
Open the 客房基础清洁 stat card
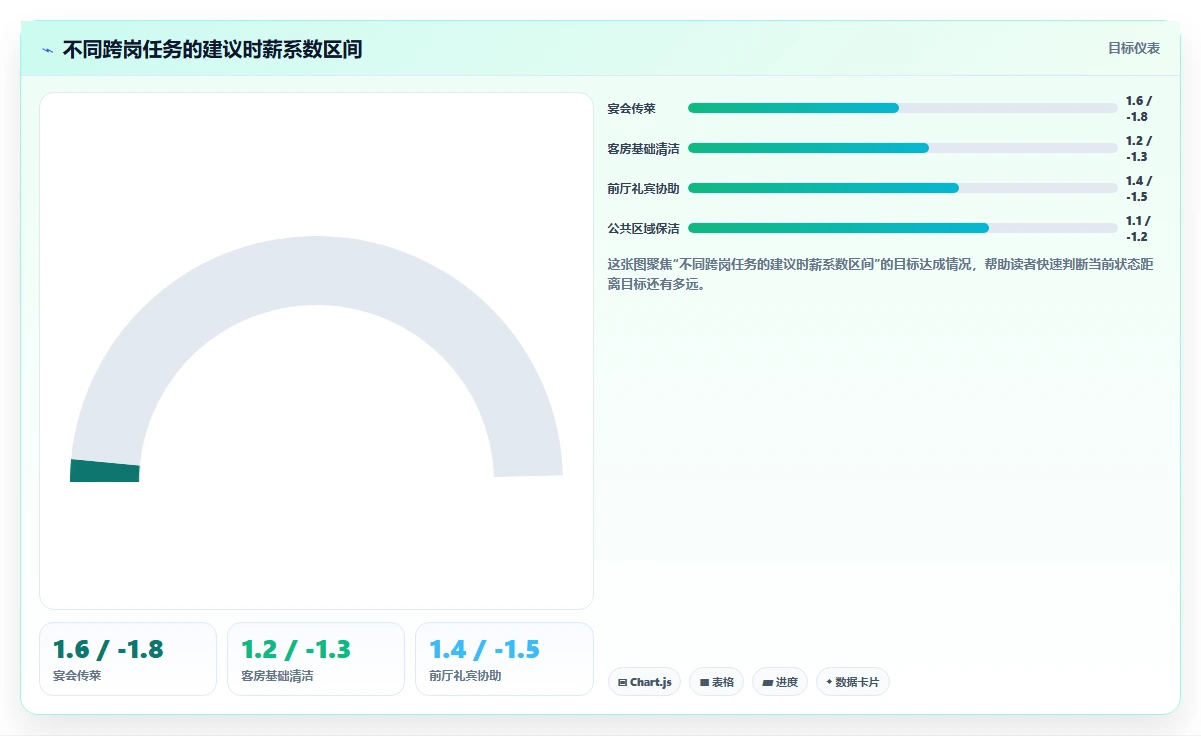(x=316, y=659)
